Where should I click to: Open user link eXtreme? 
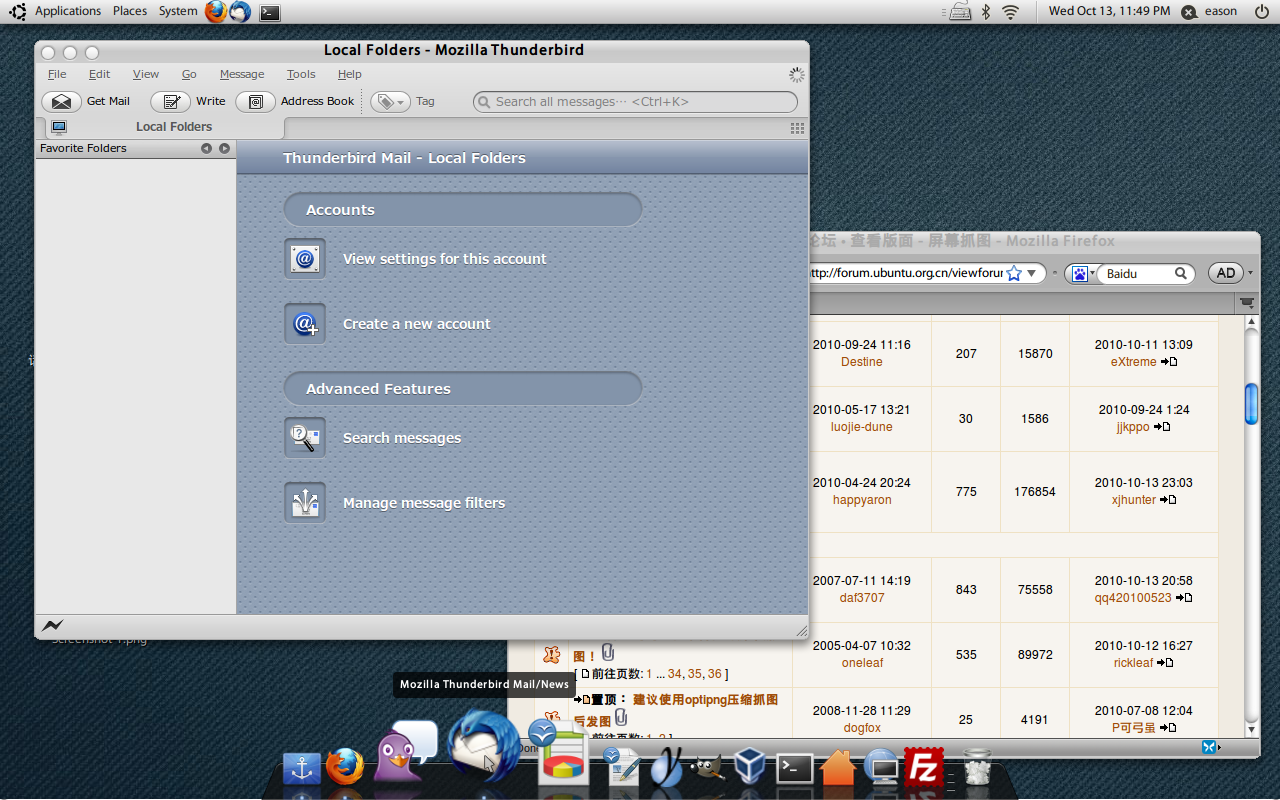(1133, 362)
